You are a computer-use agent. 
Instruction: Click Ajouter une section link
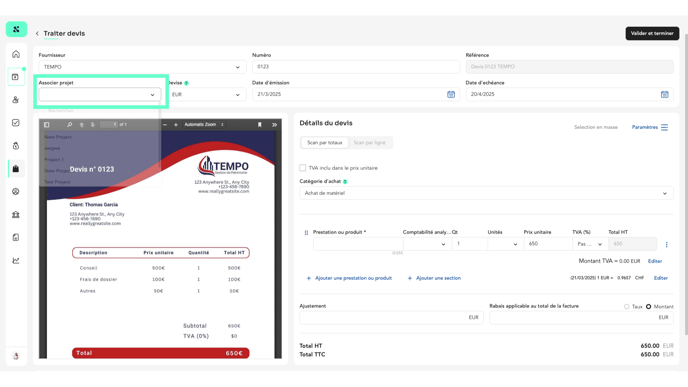434,278
